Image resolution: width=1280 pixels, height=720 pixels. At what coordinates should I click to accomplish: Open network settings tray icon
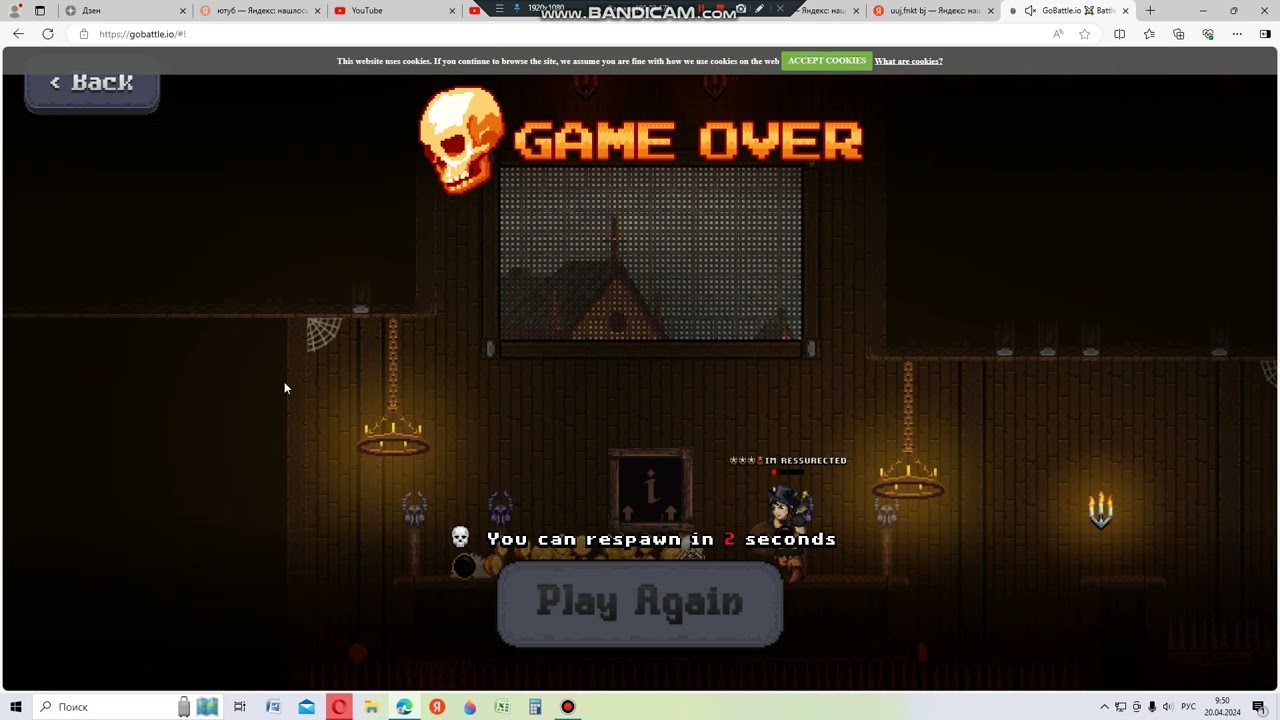click(x=1121, y=707)
